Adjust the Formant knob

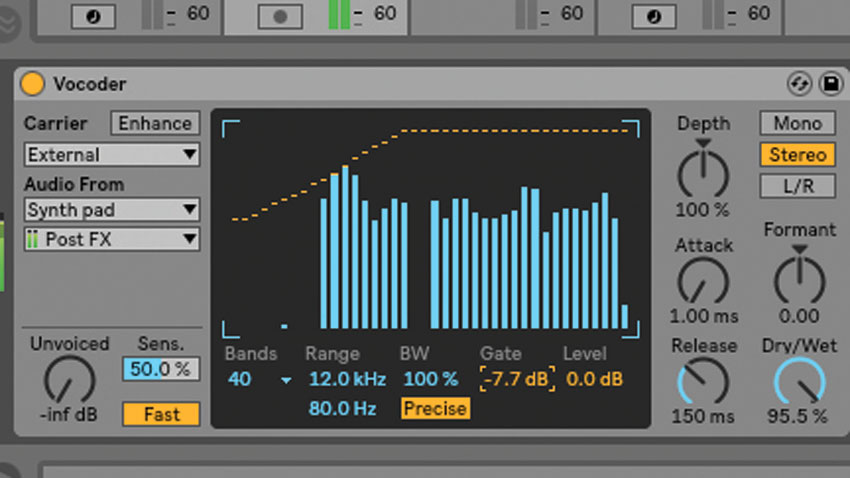tap(799, 280)
